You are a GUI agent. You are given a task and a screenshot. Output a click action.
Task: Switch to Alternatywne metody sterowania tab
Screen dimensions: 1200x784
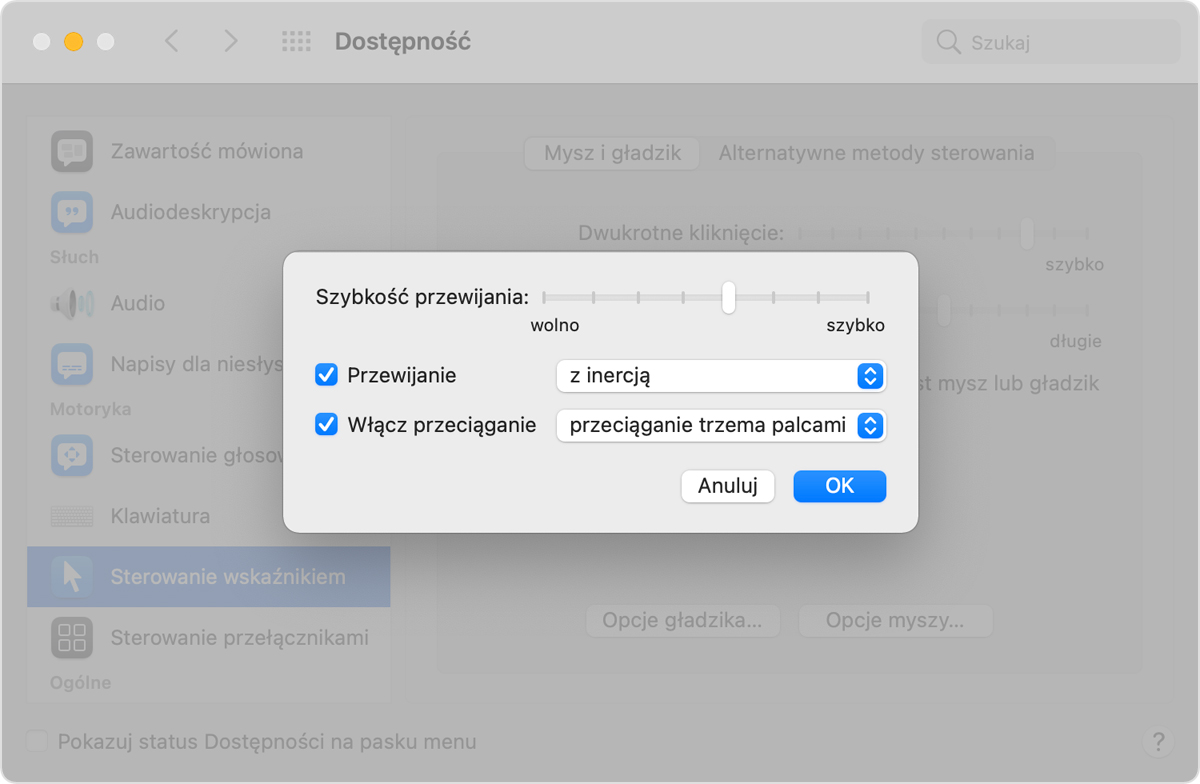coord(877,153)
